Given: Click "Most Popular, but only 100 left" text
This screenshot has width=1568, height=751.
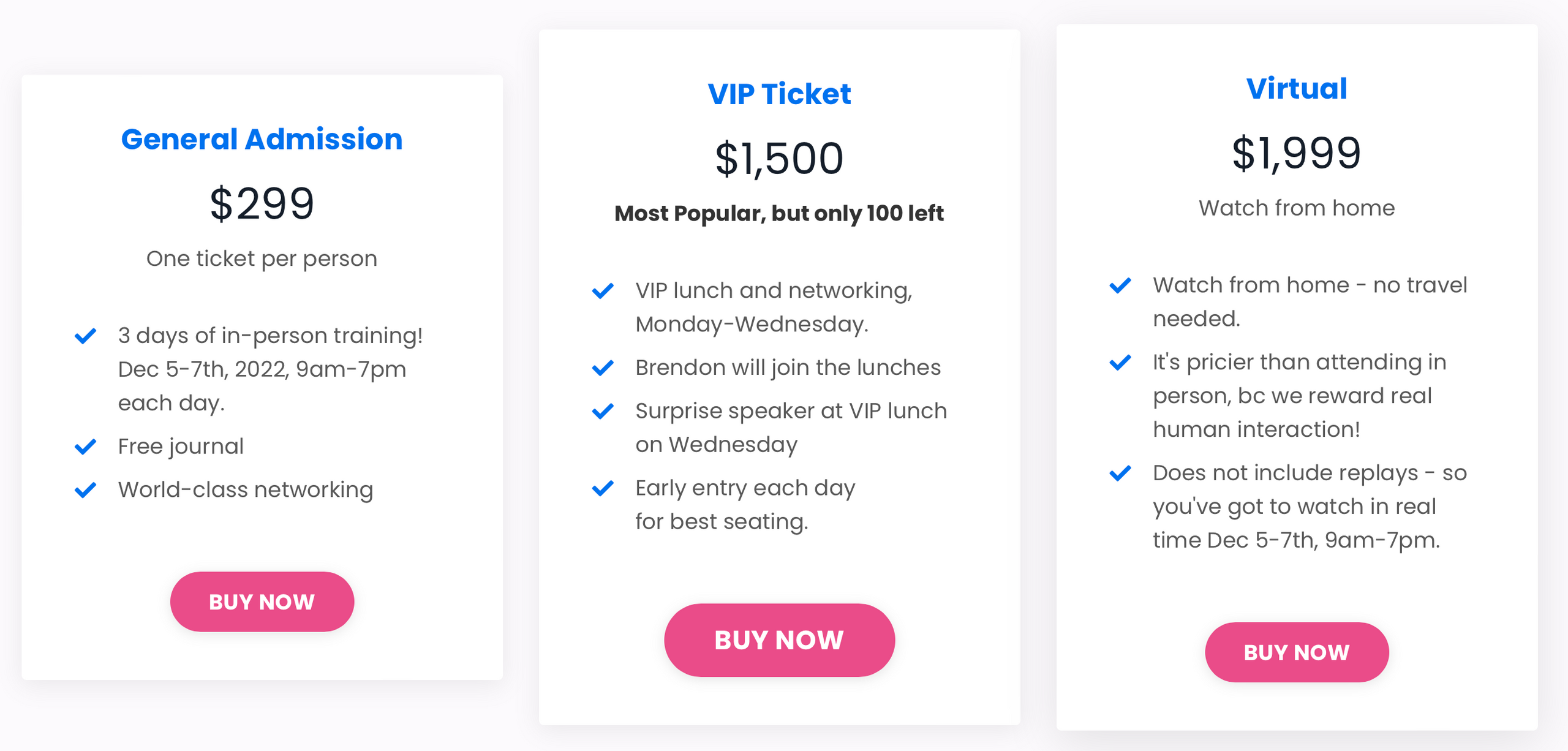Looking at the screenshot, I should click(x=779, y=213).
